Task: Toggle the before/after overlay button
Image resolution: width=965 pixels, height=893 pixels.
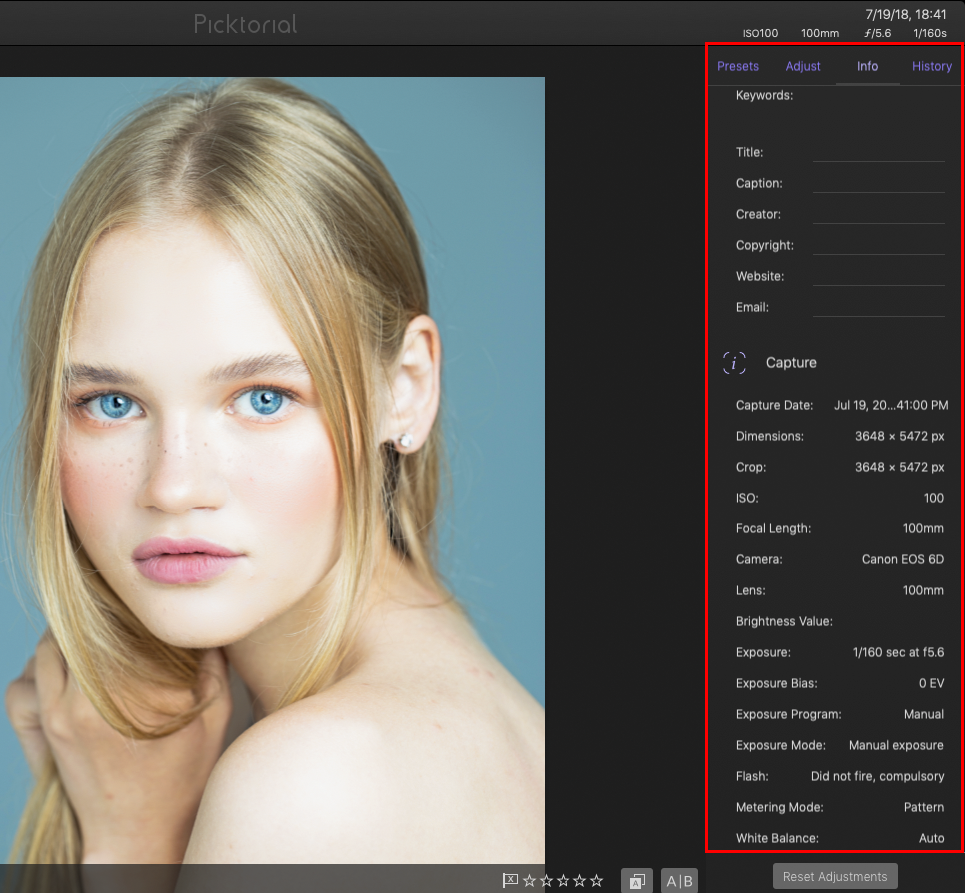Action: click(637, 881)
